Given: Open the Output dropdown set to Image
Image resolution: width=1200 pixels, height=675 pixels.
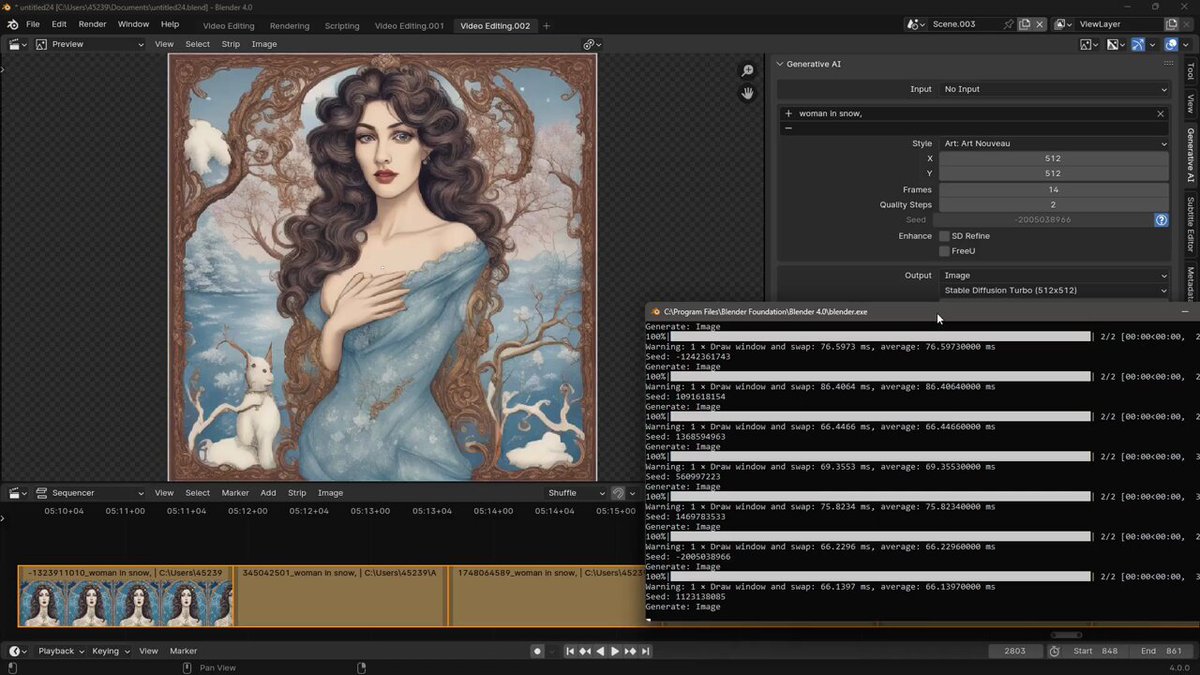Looking at the screenshot, I should pyautogui.click(x=1054, y=275).
